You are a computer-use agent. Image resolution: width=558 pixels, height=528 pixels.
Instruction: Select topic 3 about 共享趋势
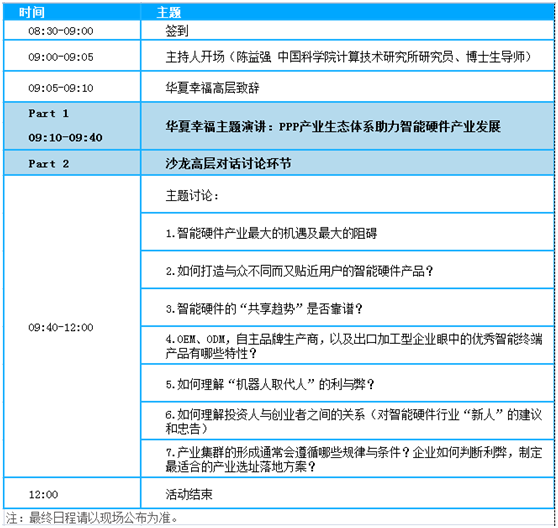coord(264,309)
